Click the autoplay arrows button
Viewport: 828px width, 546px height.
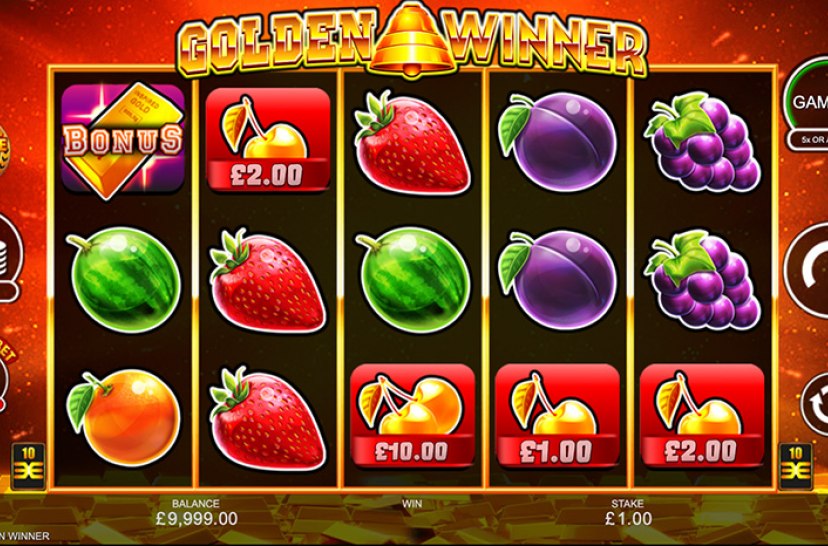815,405
